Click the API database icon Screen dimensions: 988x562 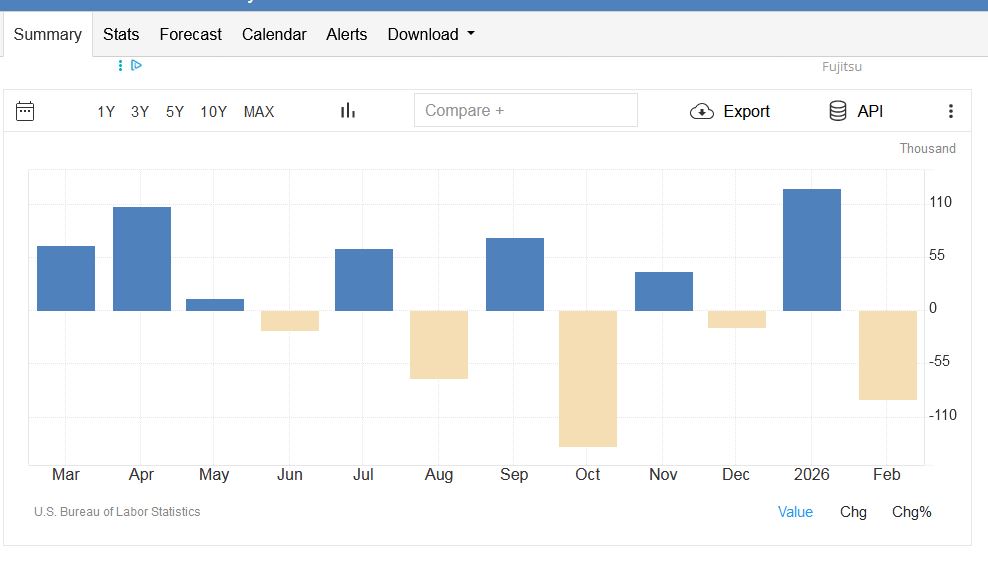coord(838,111)
